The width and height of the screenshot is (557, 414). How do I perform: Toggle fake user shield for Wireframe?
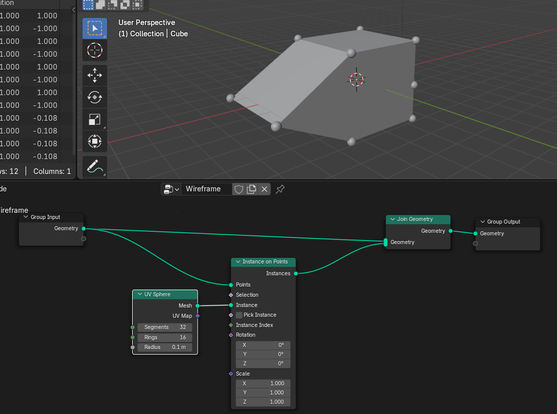(x=239, y=189)
